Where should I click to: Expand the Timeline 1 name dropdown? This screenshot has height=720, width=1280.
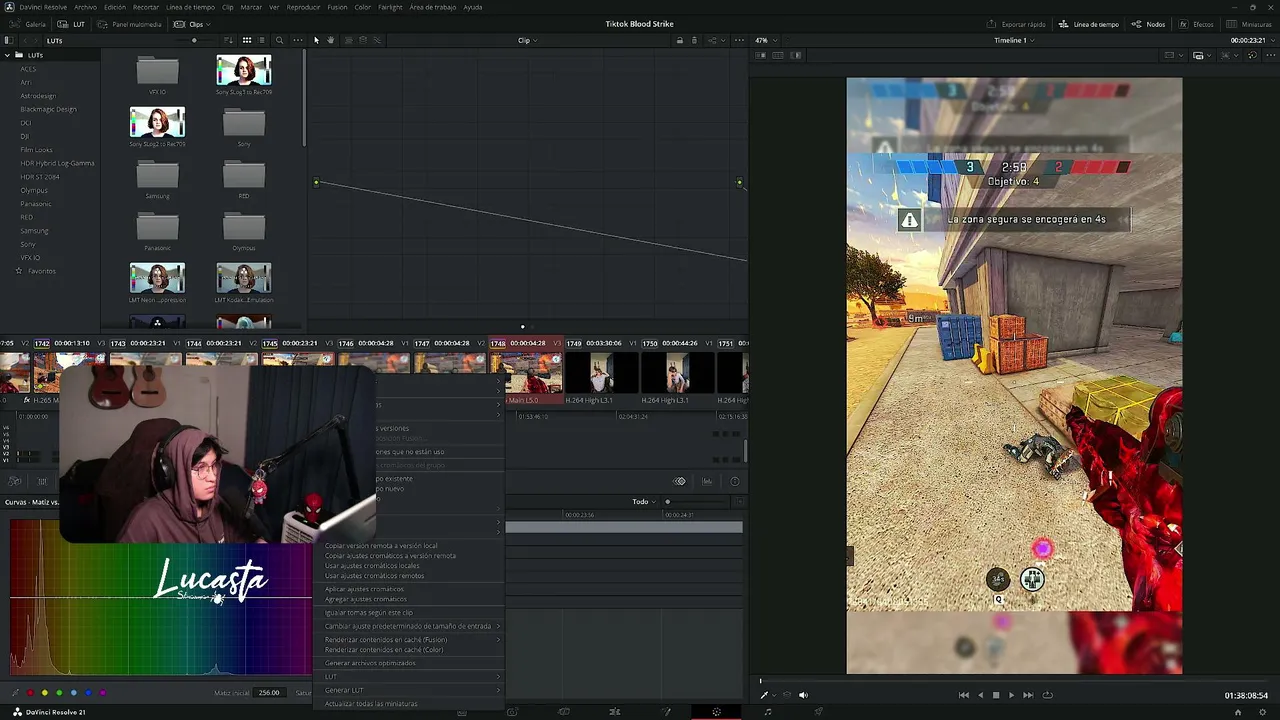point(1014,40)
